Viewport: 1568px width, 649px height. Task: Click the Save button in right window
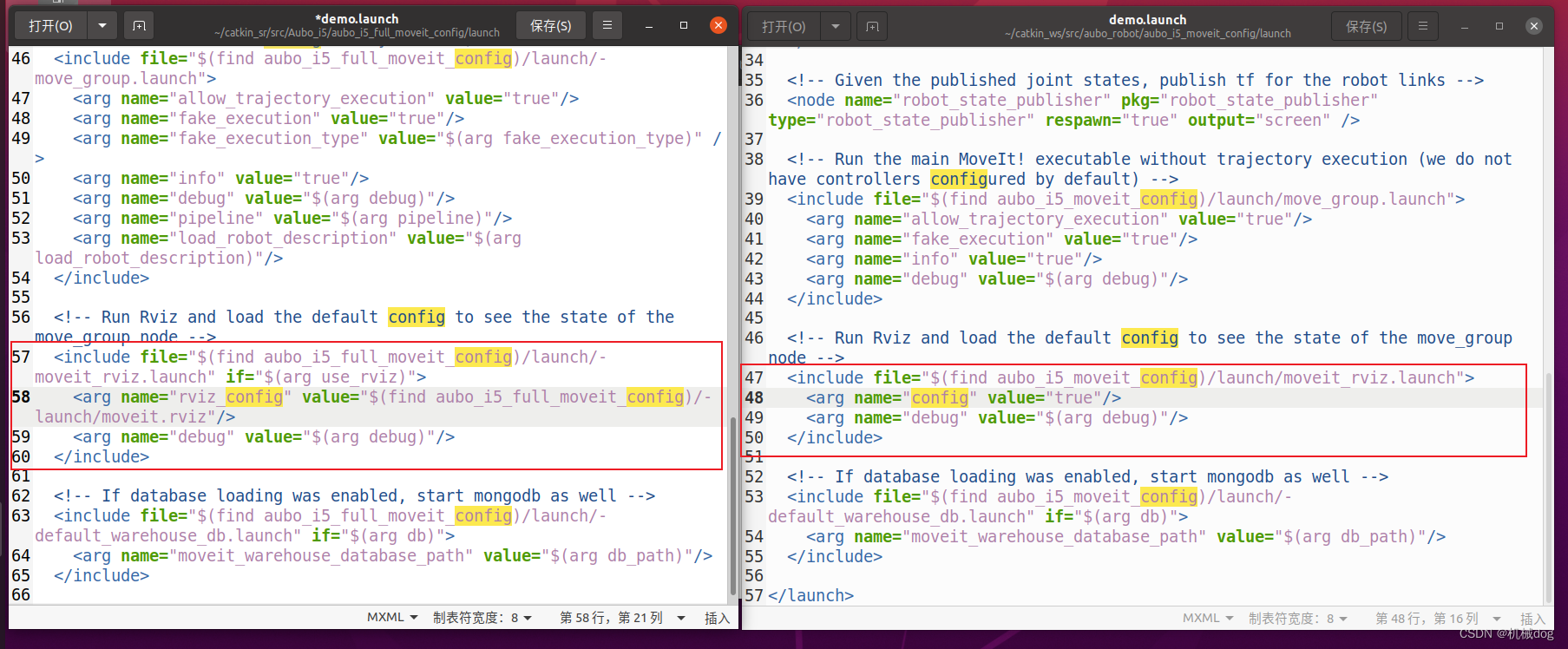coord(1367,27)
